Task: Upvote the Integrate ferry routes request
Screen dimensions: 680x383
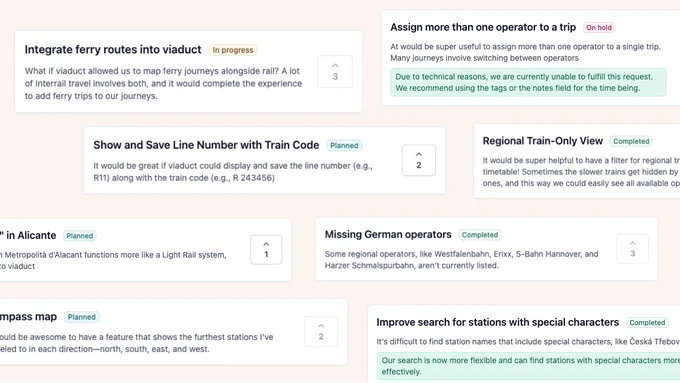Action: point(335,72)
